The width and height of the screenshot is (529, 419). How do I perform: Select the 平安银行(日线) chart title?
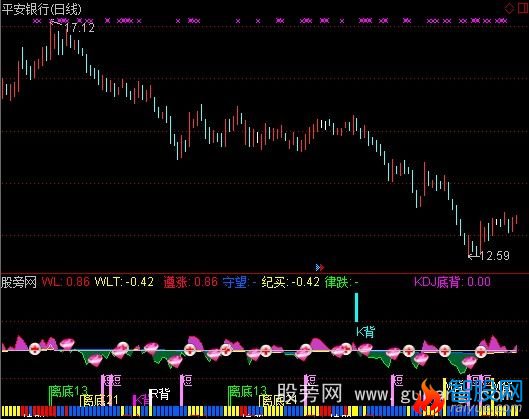coord(41,9)
